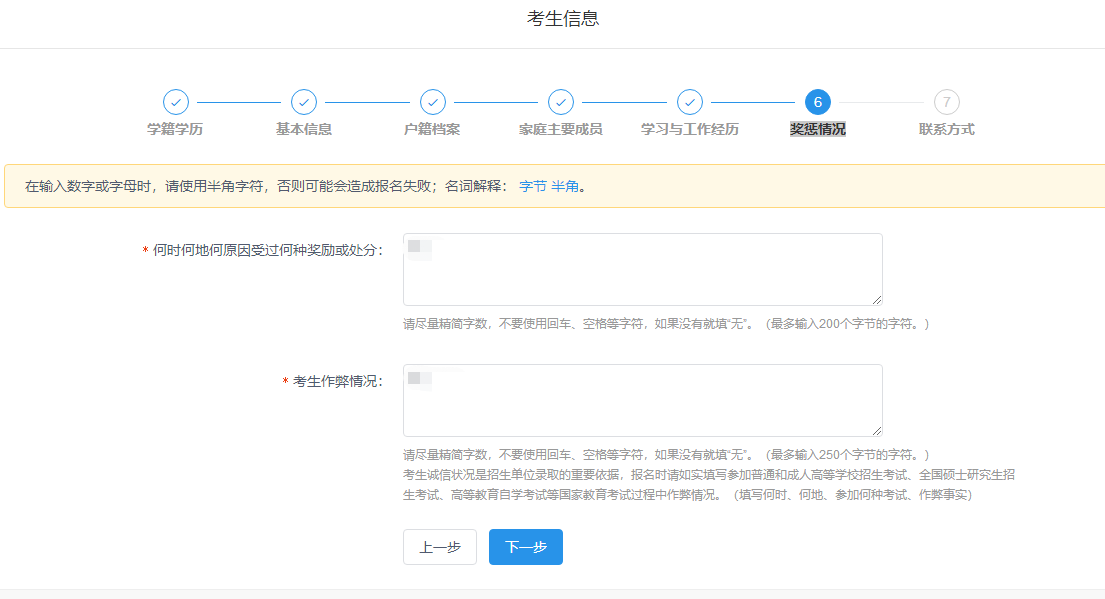Click the progress line between steps 6 and 7
1105x599 pixels.
[x=882, y=102]
